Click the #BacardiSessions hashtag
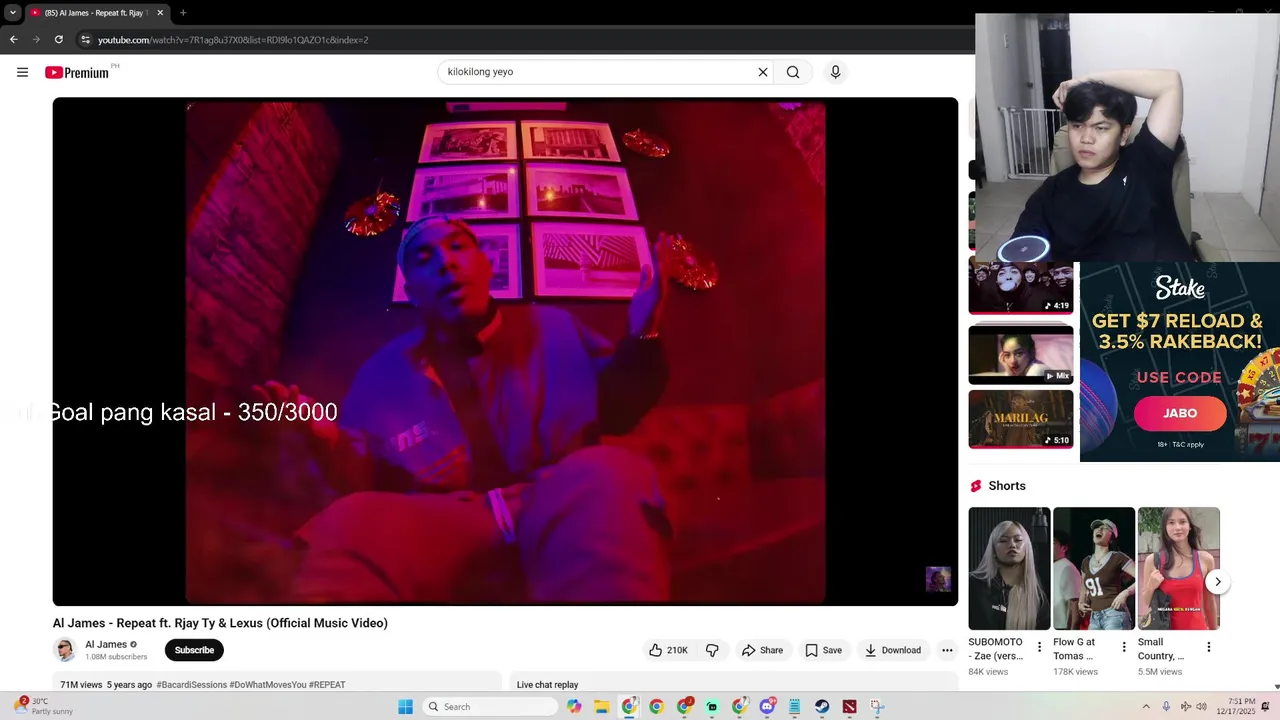Image resolution: width=1280 pixels, height=720 pixels. [191, 685]
